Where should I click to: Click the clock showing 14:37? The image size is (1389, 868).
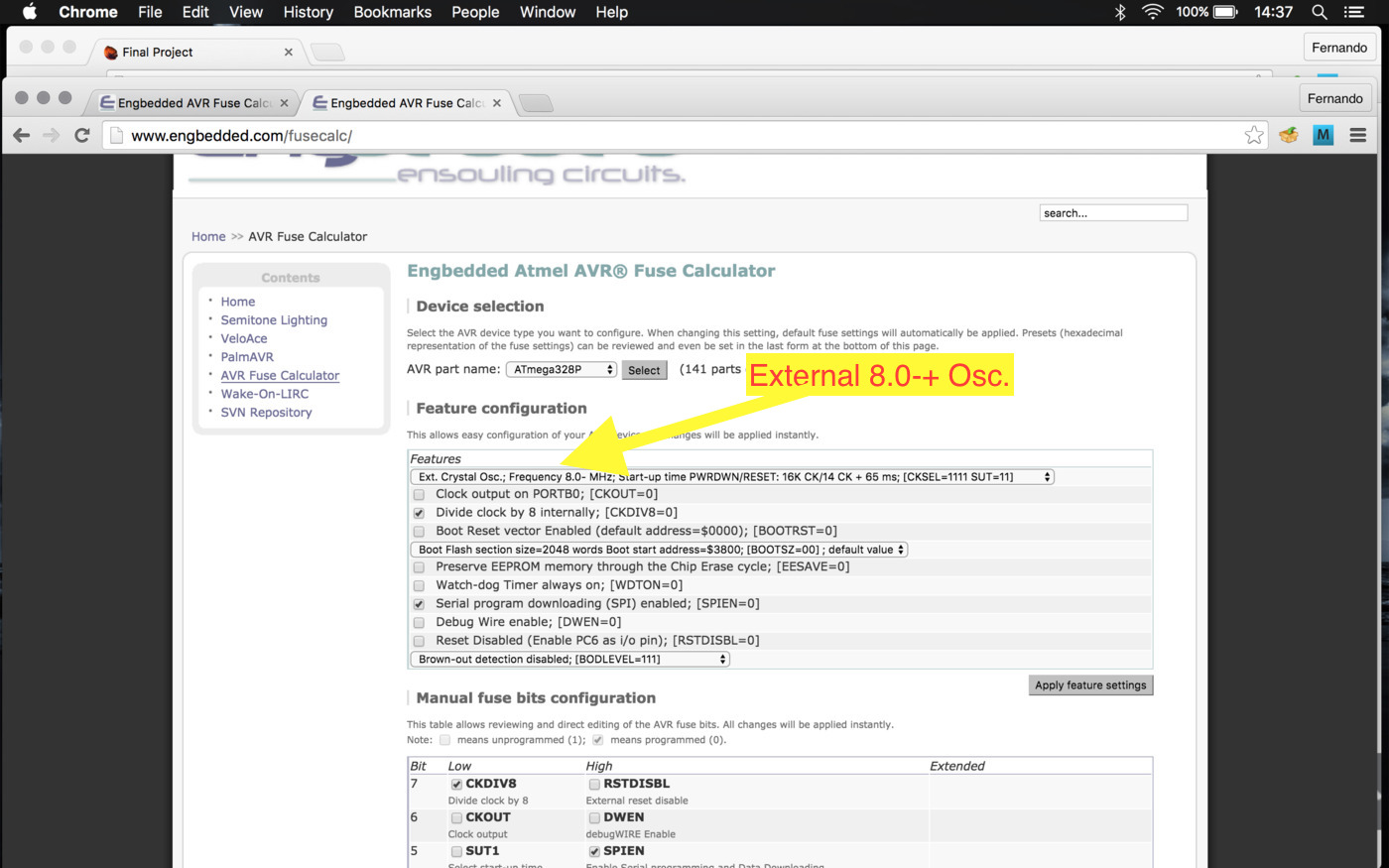(x=1273, y=12)
